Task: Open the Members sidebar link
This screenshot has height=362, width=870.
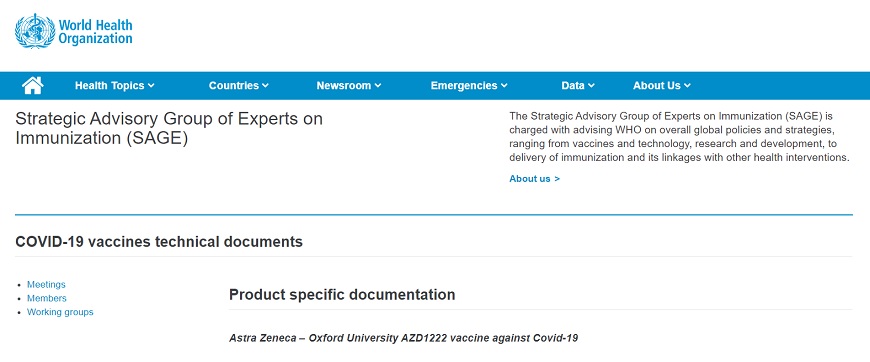Action: click(47, 298)
